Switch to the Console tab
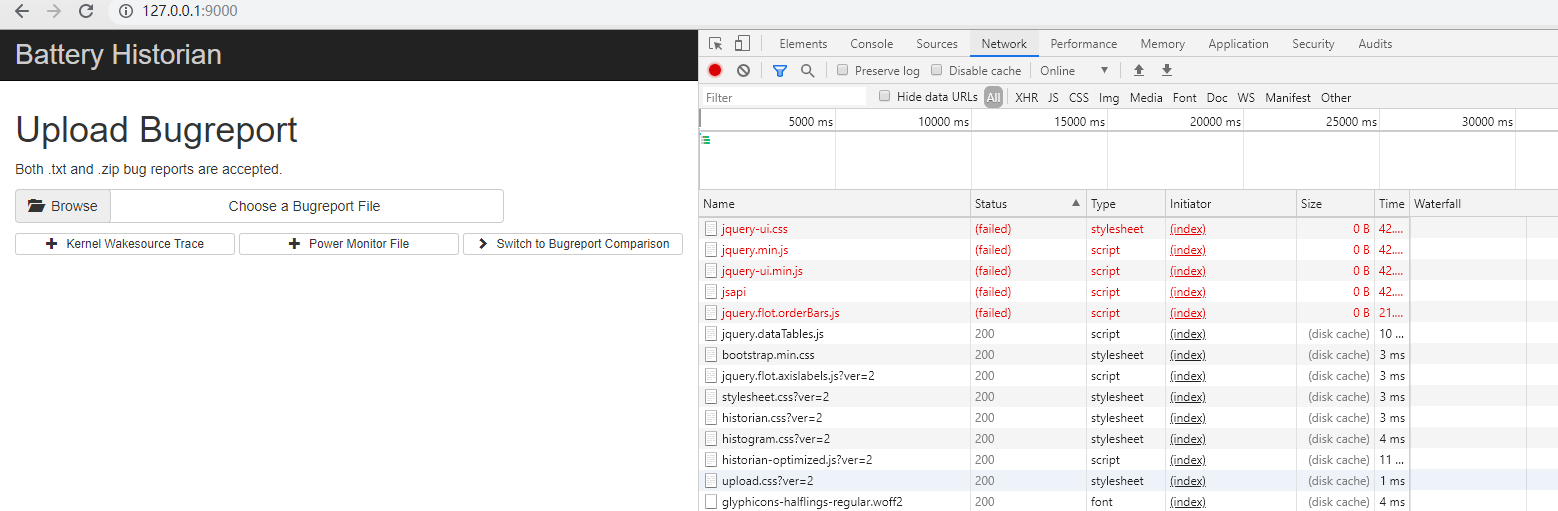The image size is (1558, 511). click(872, 44)
